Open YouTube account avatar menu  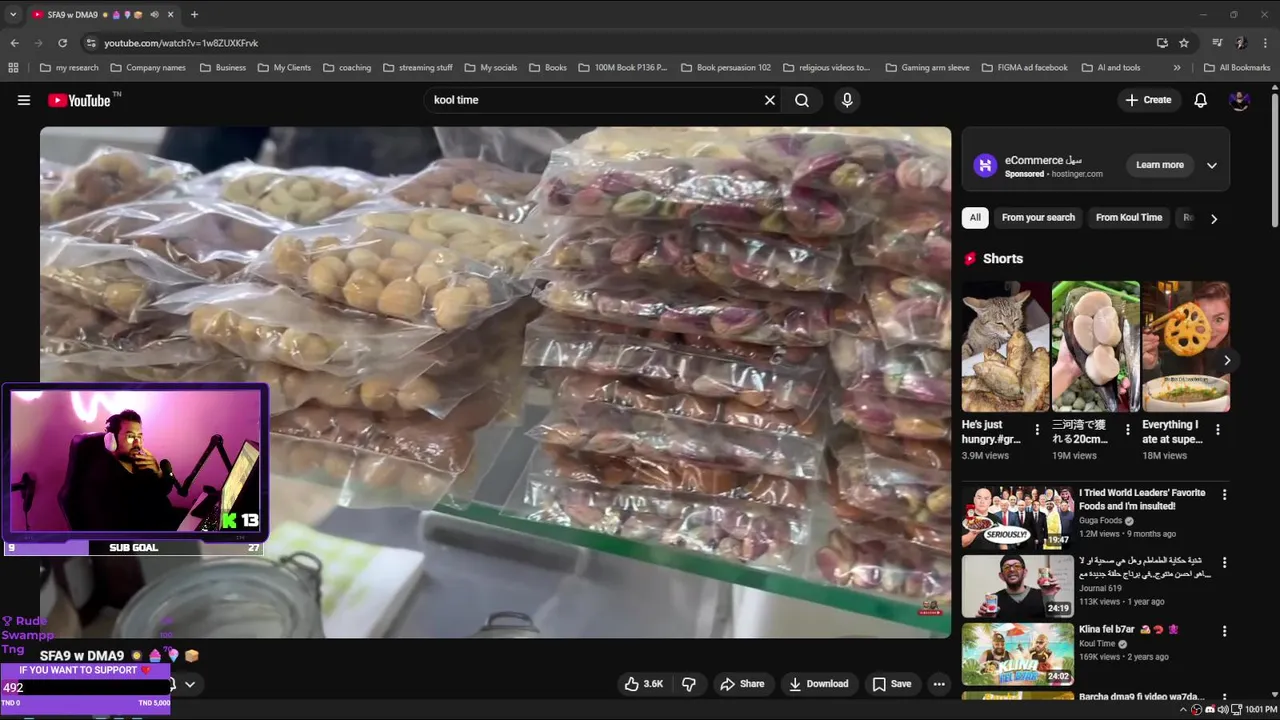coord(1239,100)
